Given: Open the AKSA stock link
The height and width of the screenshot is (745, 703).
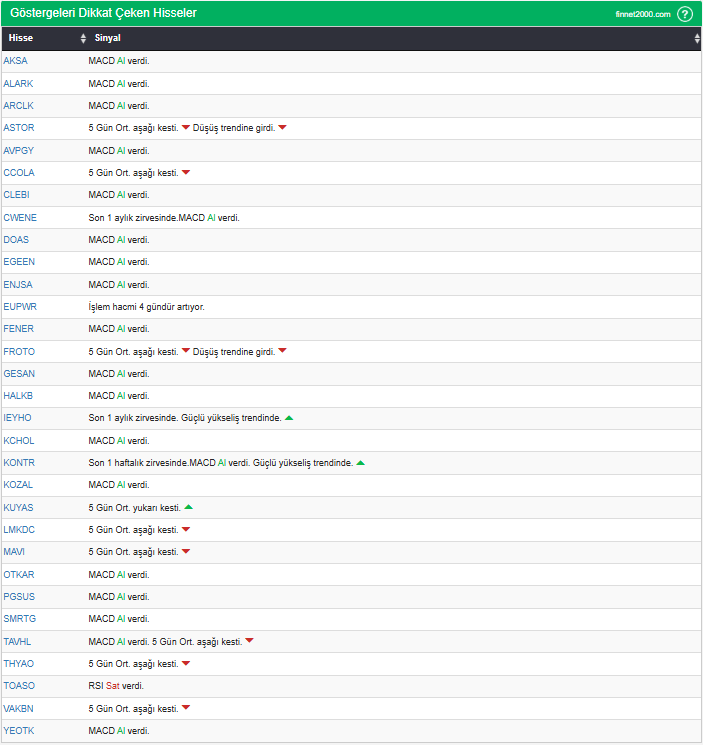Looking at the screenshot, I should tap(16, 61).
